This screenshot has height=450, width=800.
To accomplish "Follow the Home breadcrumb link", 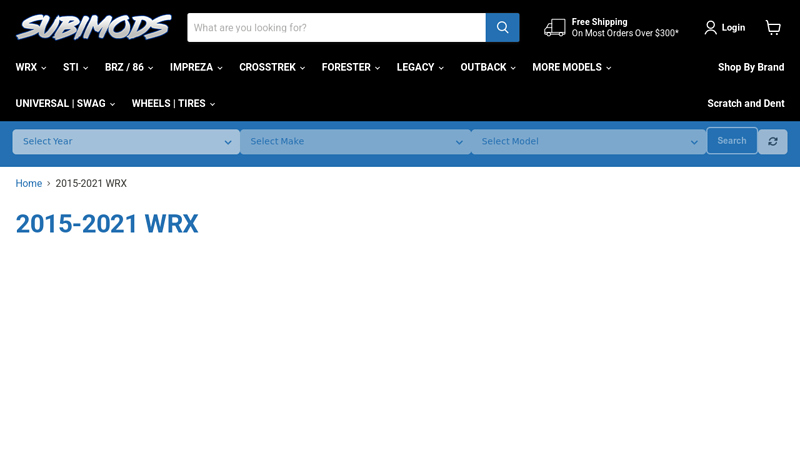I will pyautogui.click(x=29, y=183).
